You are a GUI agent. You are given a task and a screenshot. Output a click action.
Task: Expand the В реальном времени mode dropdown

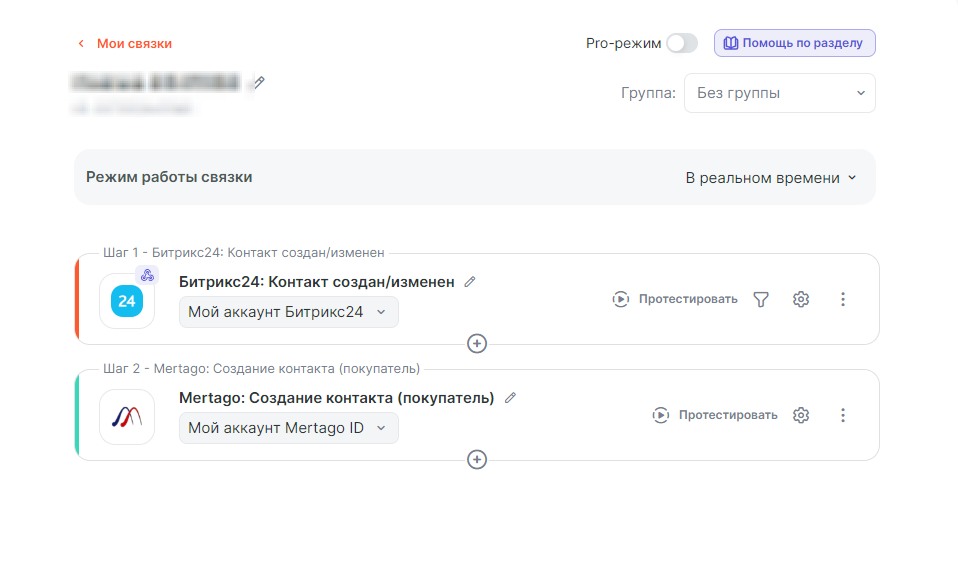tap(770, 177)
